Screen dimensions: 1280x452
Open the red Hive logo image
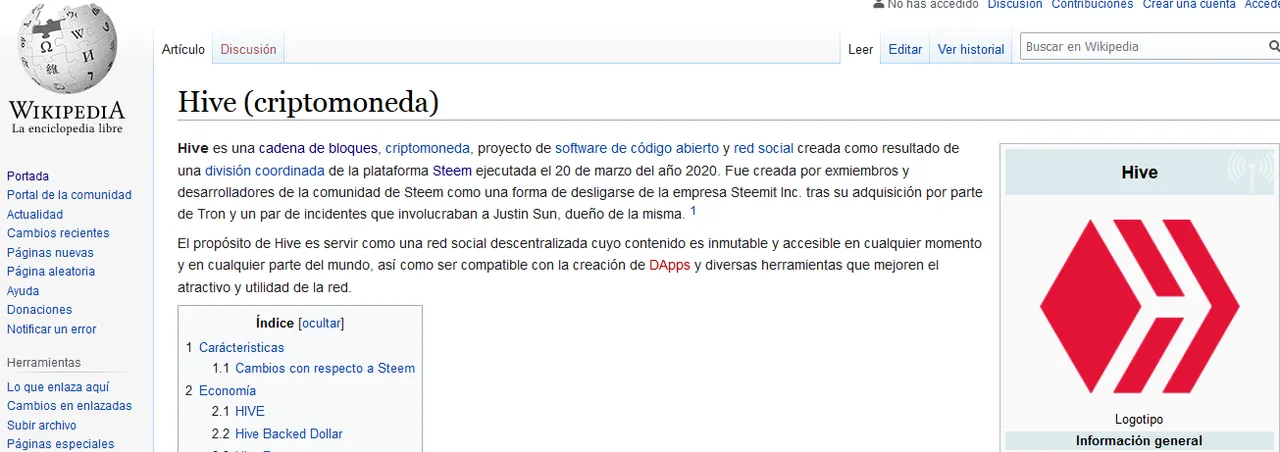[1139, 308]
